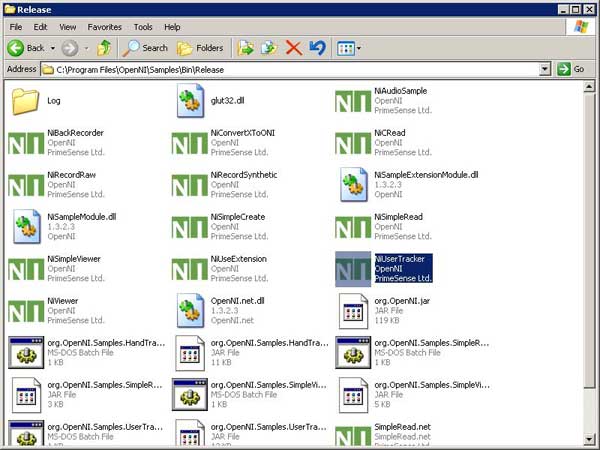Open the File menu
Screen dimensions: 600x450
[x=16, y=27]
